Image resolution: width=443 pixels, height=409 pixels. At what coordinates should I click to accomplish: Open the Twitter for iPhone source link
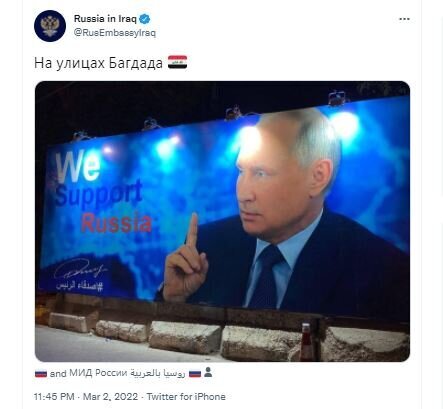click(x=186, y=397)
